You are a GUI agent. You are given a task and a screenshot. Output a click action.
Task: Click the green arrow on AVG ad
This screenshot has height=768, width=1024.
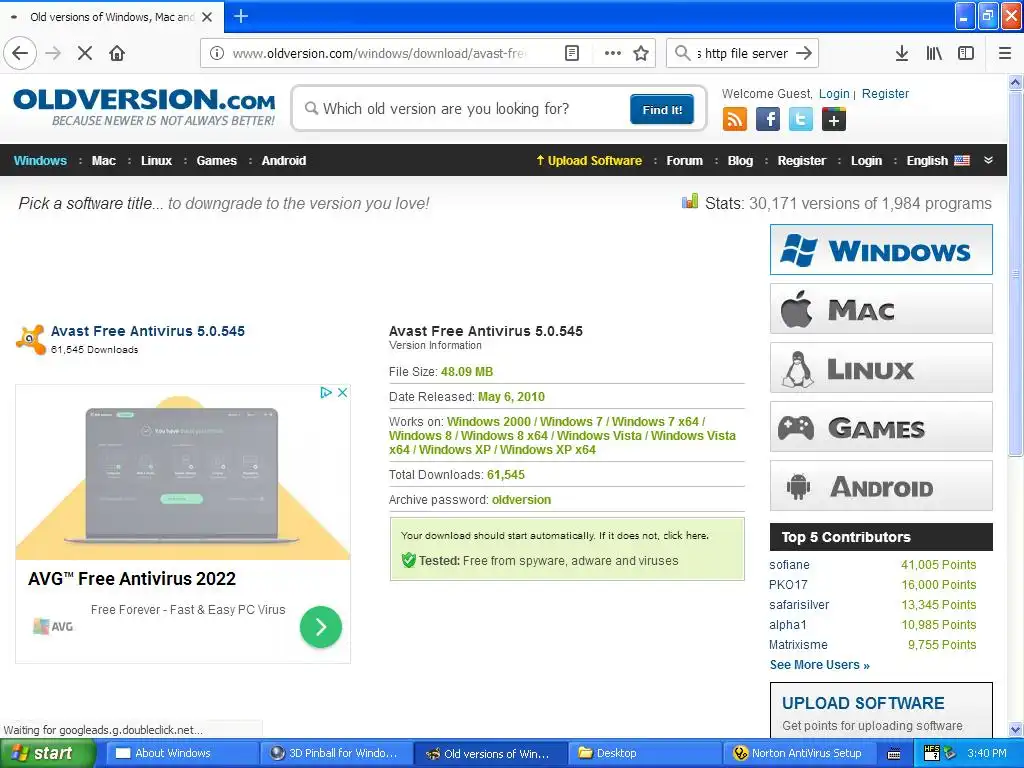point(321,627)
